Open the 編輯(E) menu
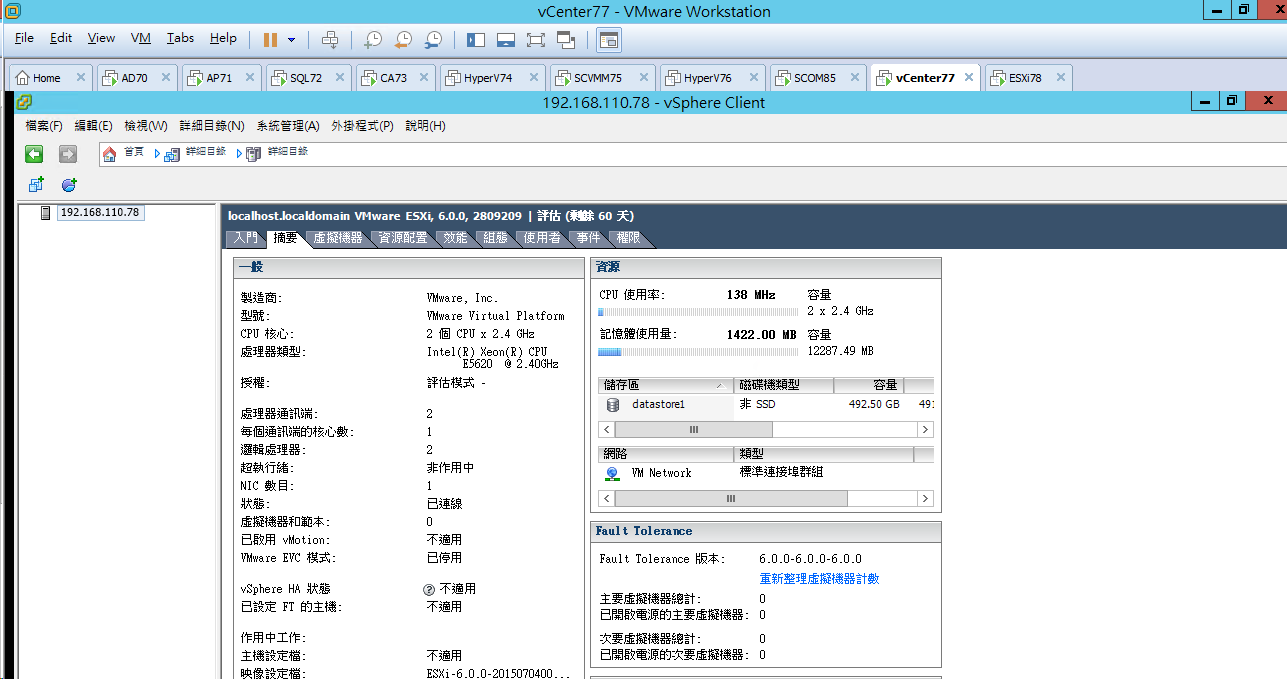 pyautogui.click(x=93, y=126)
